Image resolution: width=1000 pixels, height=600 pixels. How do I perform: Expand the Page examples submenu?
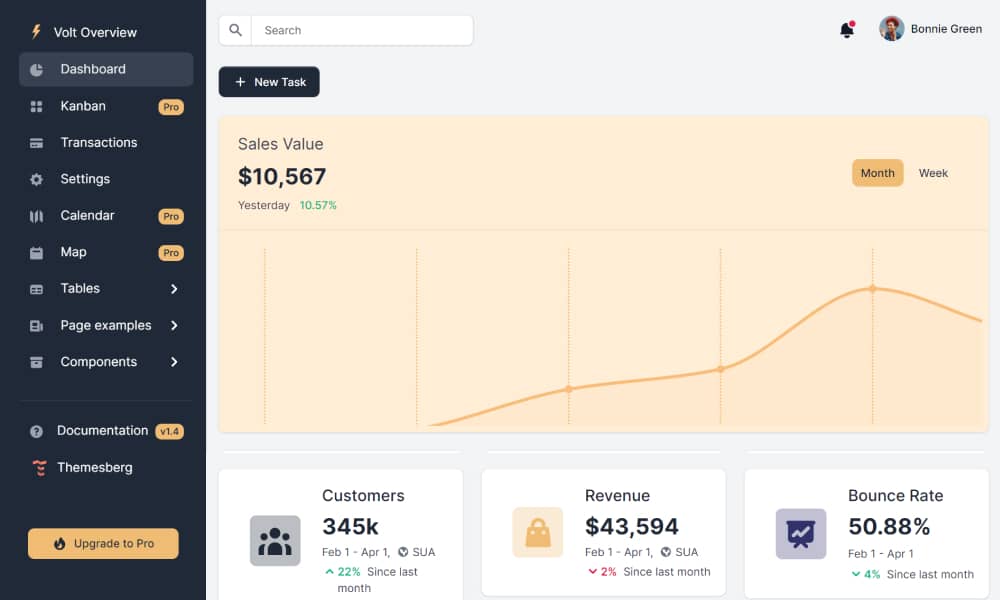pyautogui.click(x=106, y=325)
